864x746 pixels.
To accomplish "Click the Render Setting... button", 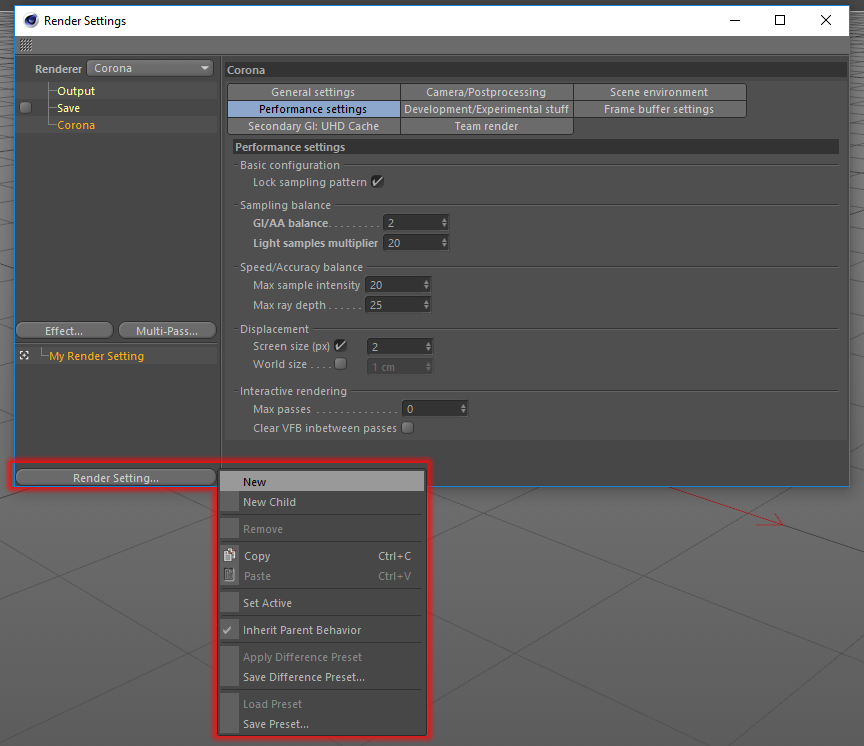I will coord(116,478).
